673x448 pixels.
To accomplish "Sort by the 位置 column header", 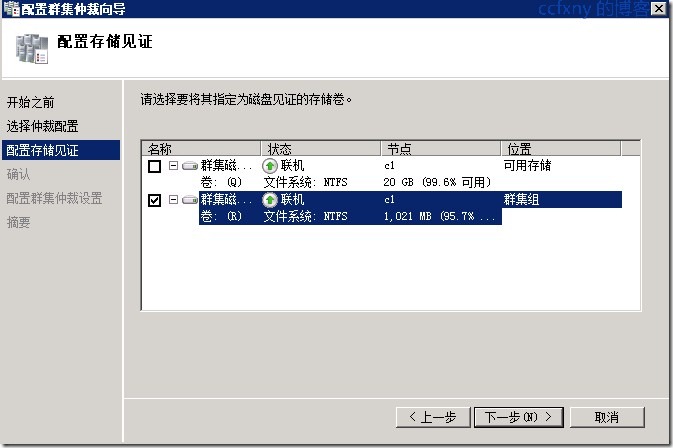I will 561,148.
